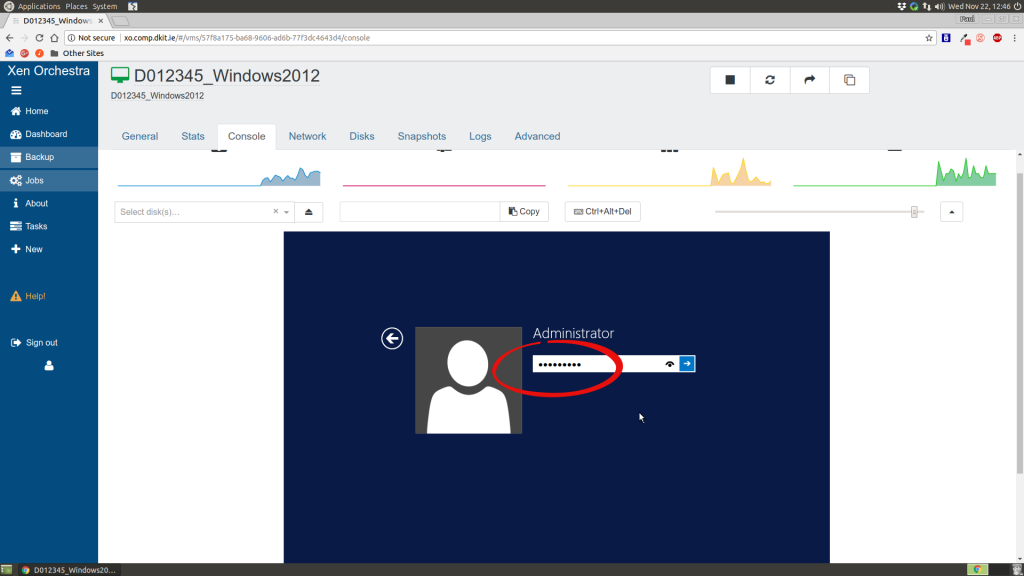
Task: Reveal the password with the eye icon
Action: point(670,364)
